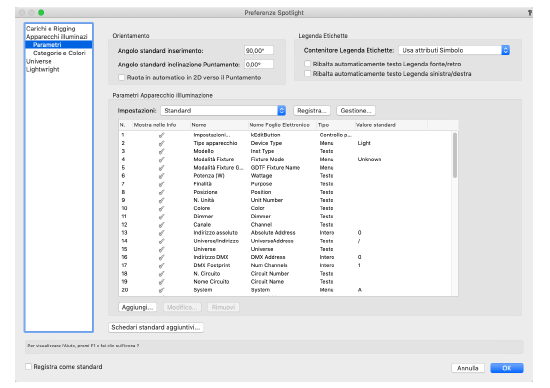Toggle checkmark in DMX Footprint row
Screen dimensions: 550x388
click(x=161, y=266)
